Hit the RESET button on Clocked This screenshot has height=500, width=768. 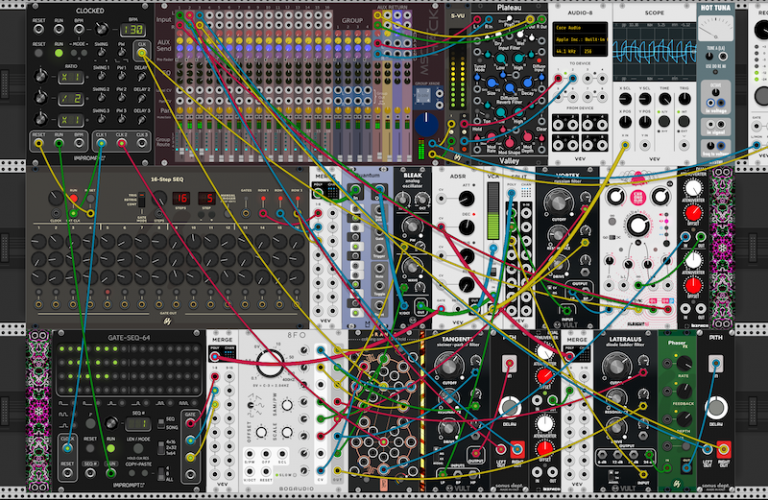pyautogui.click(x=39, y=52)
